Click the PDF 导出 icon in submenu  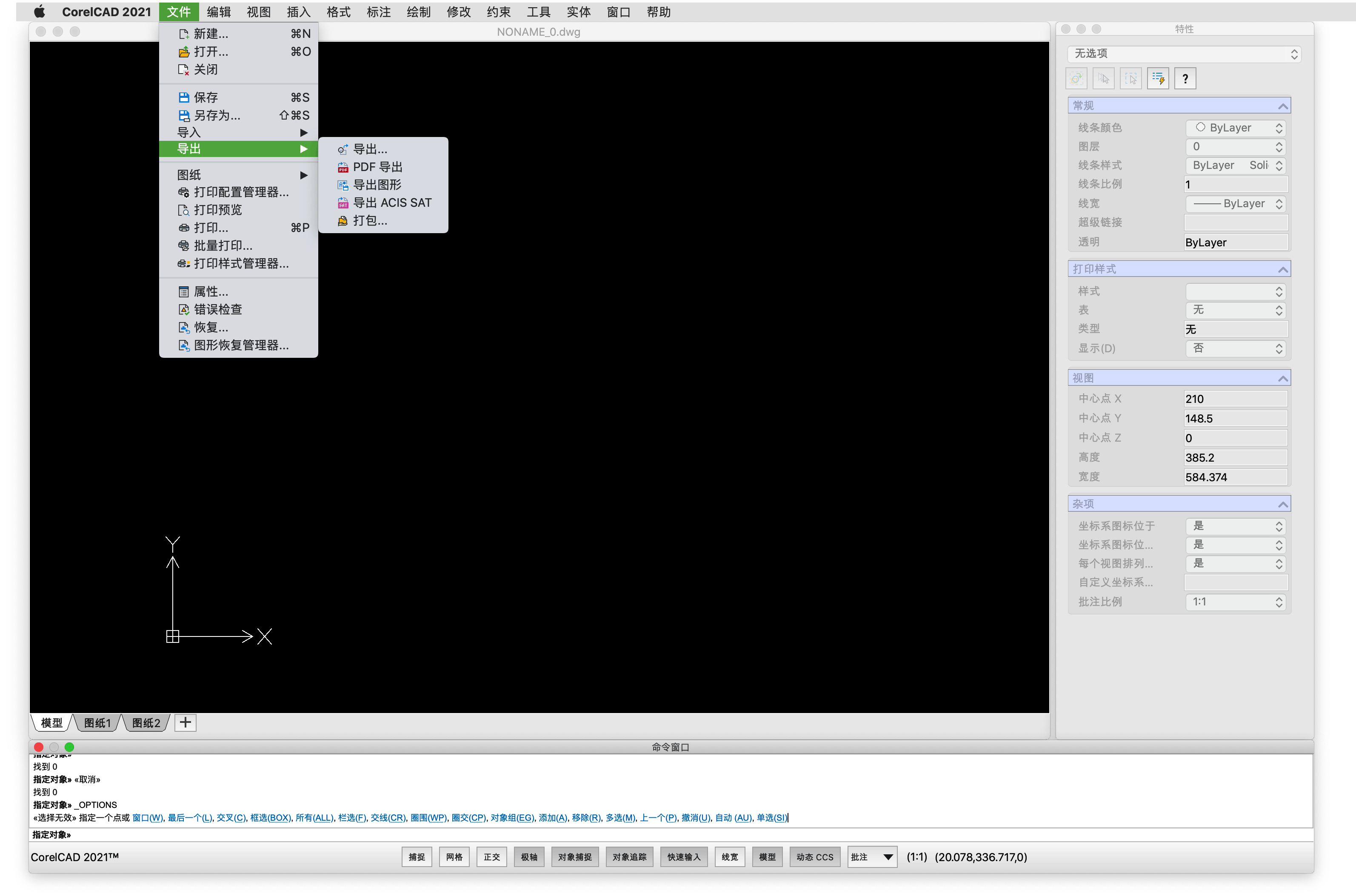click(x=343, y=168)
